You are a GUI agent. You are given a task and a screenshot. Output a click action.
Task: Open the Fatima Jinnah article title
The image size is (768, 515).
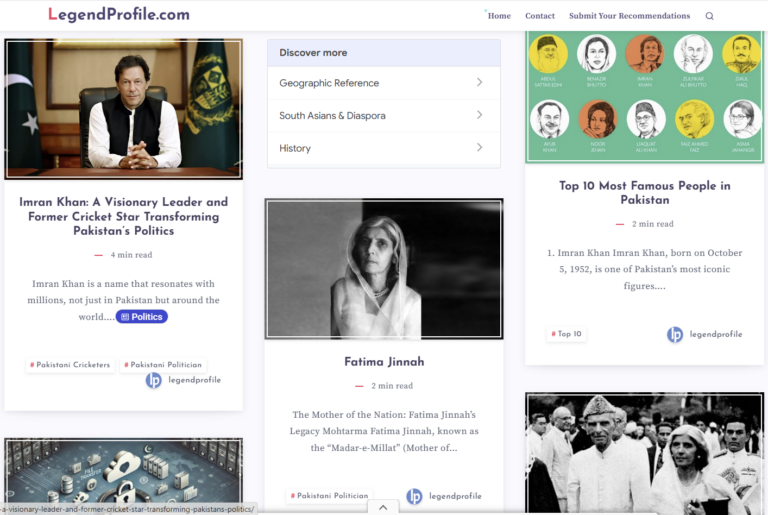(384, 362)
